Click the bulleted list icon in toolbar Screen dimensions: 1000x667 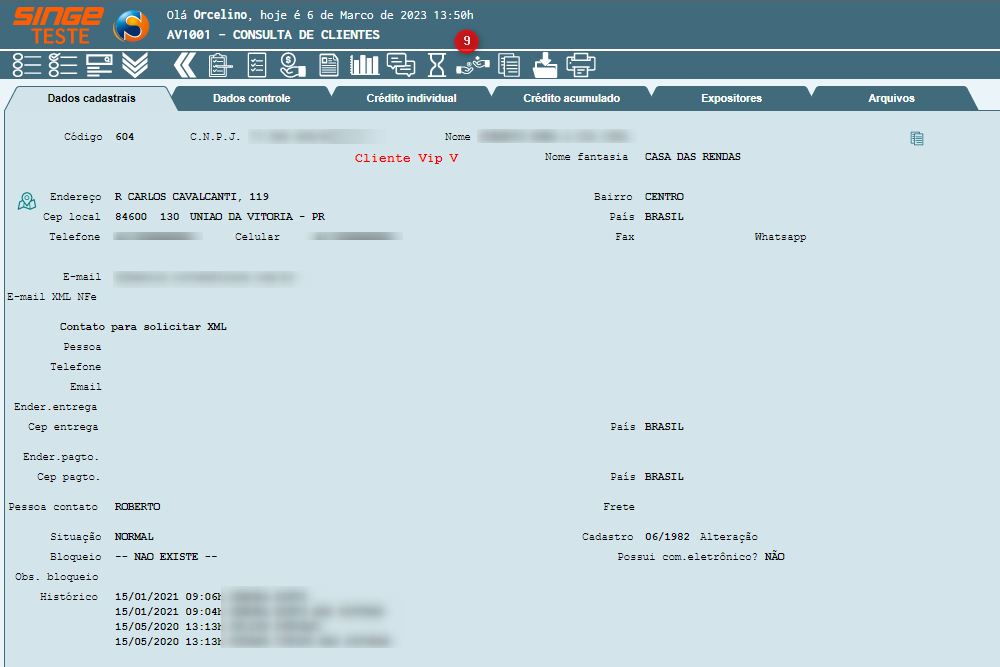(x=27, y=66)
